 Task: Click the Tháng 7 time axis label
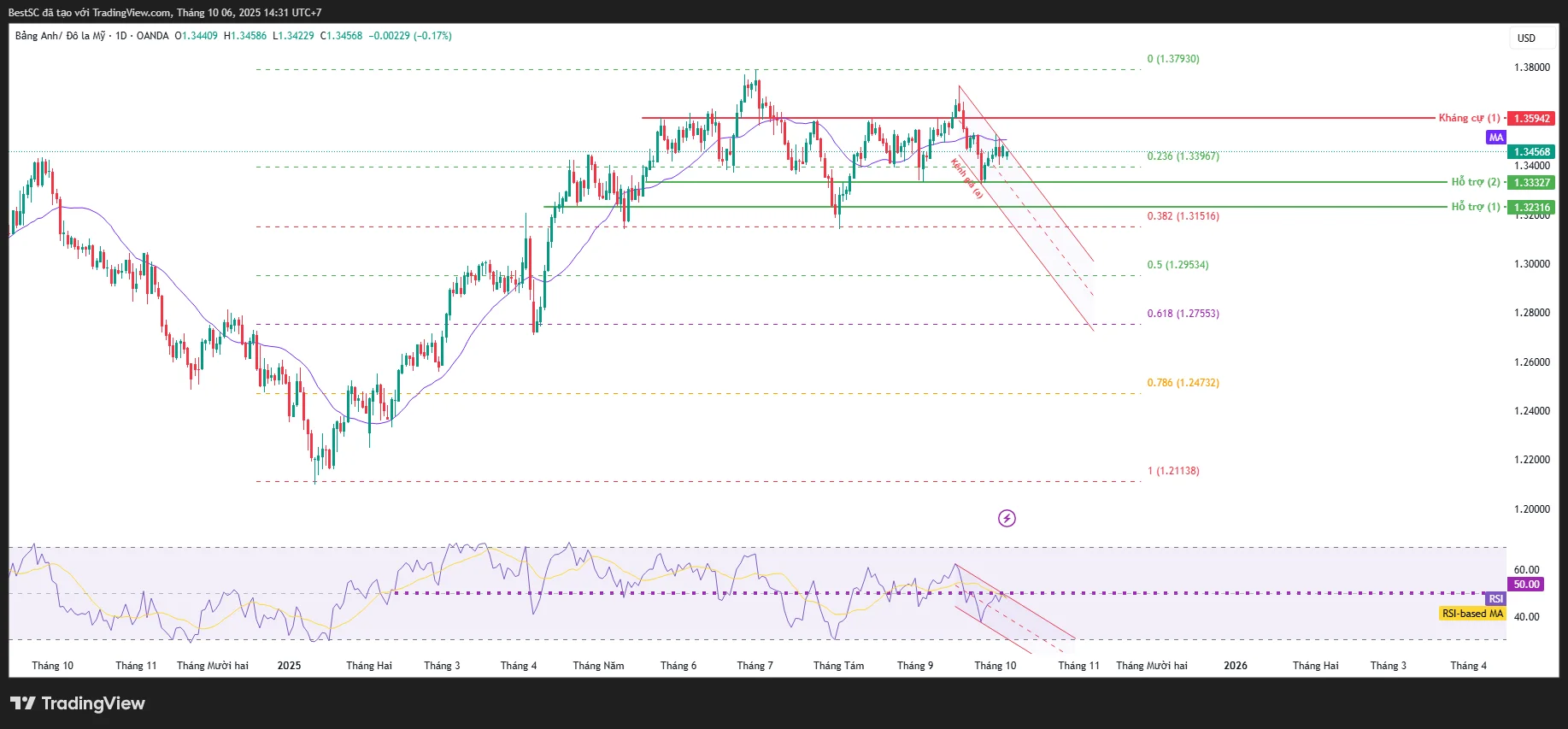tap(755, 666)
